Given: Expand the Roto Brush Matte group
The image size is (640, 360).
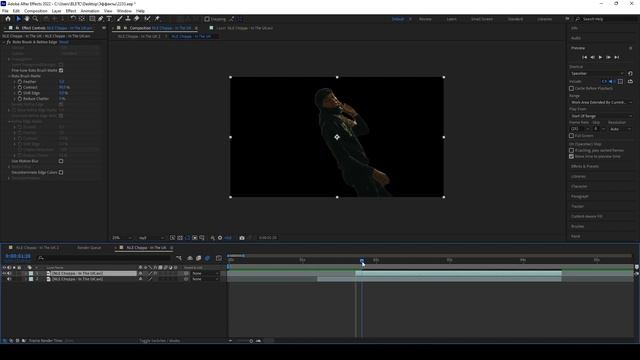Looking at the screenshot, I should pyautogui.click(x=9, y=76).
